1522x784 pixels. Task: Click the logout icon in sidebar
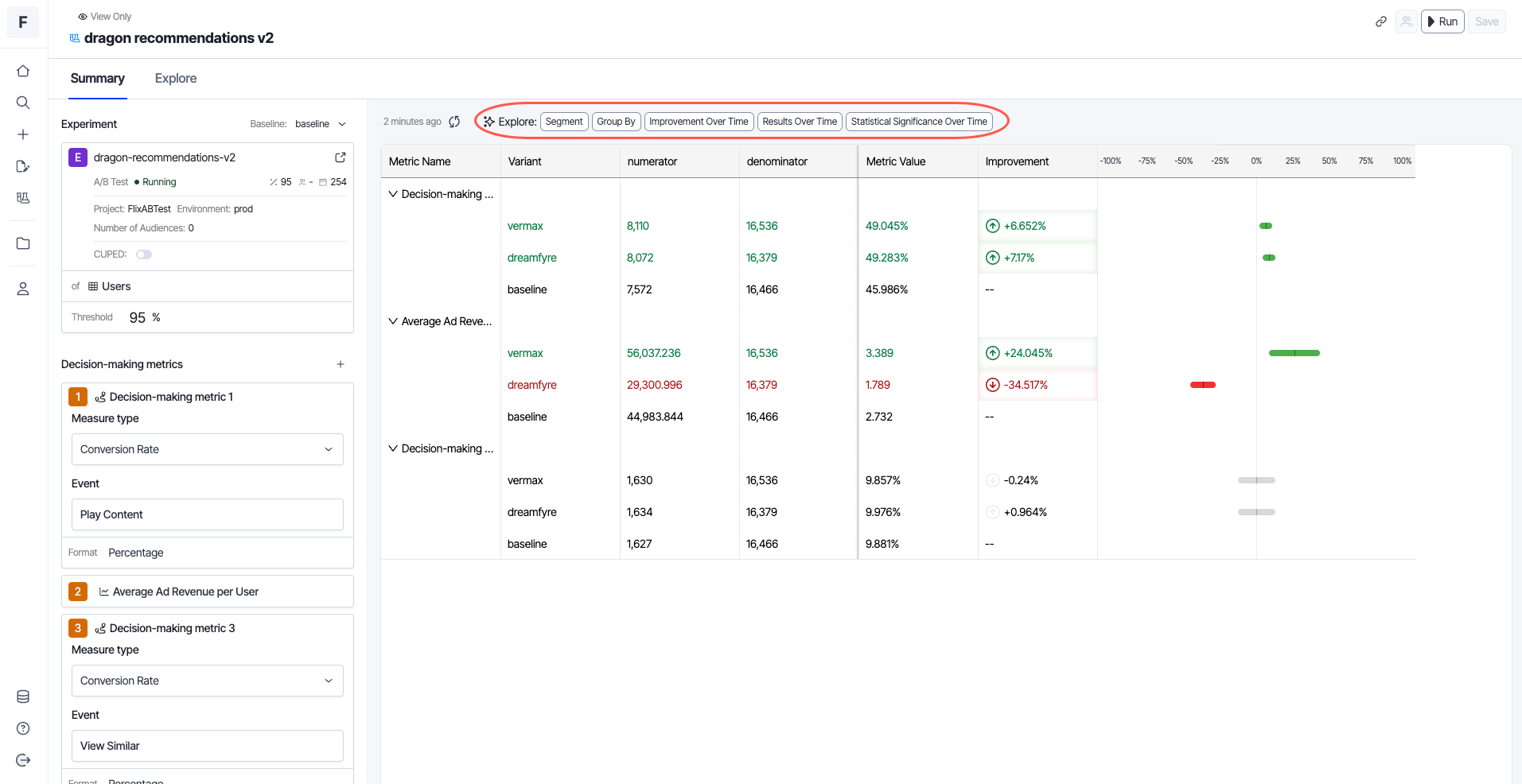[23, 760]
